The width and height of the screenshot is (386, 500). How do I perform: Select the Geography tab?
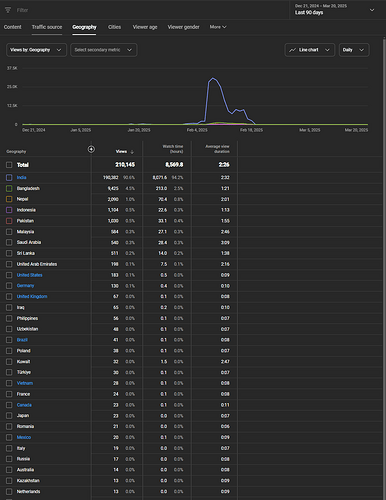point(84,27)
